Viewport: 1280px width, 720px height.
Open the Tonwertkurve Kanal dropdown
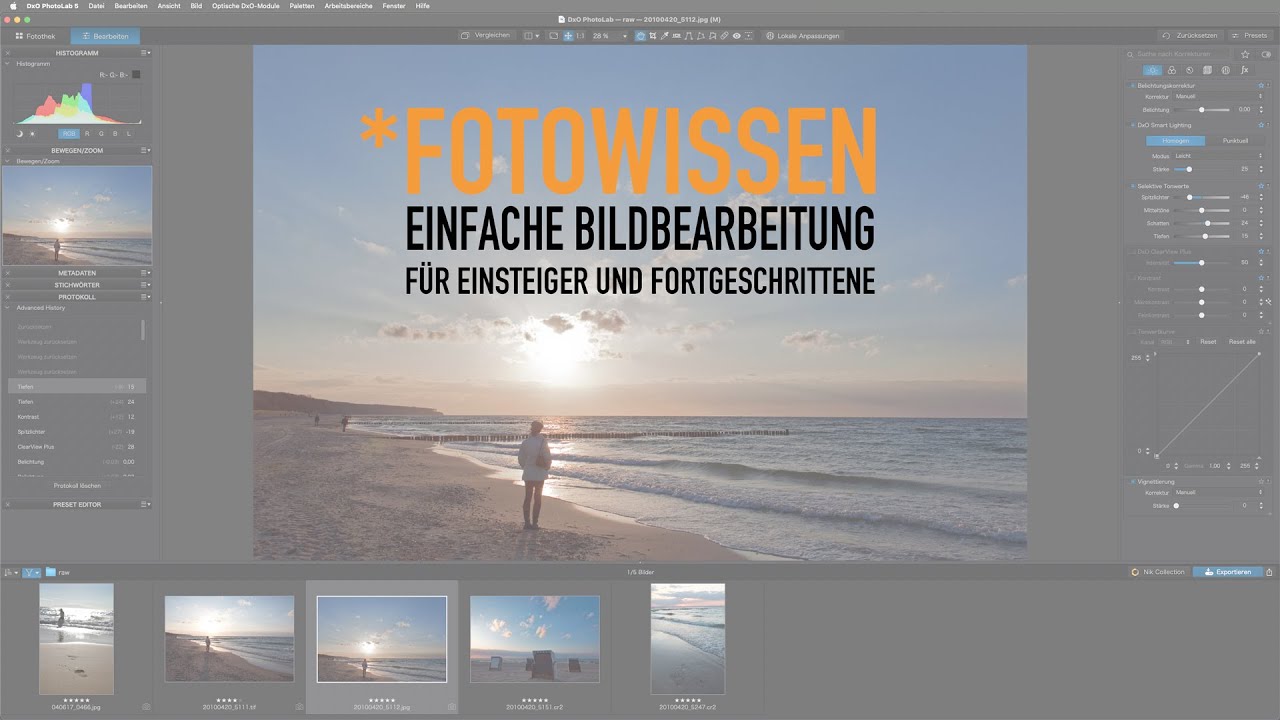[x=1175, y=342]
